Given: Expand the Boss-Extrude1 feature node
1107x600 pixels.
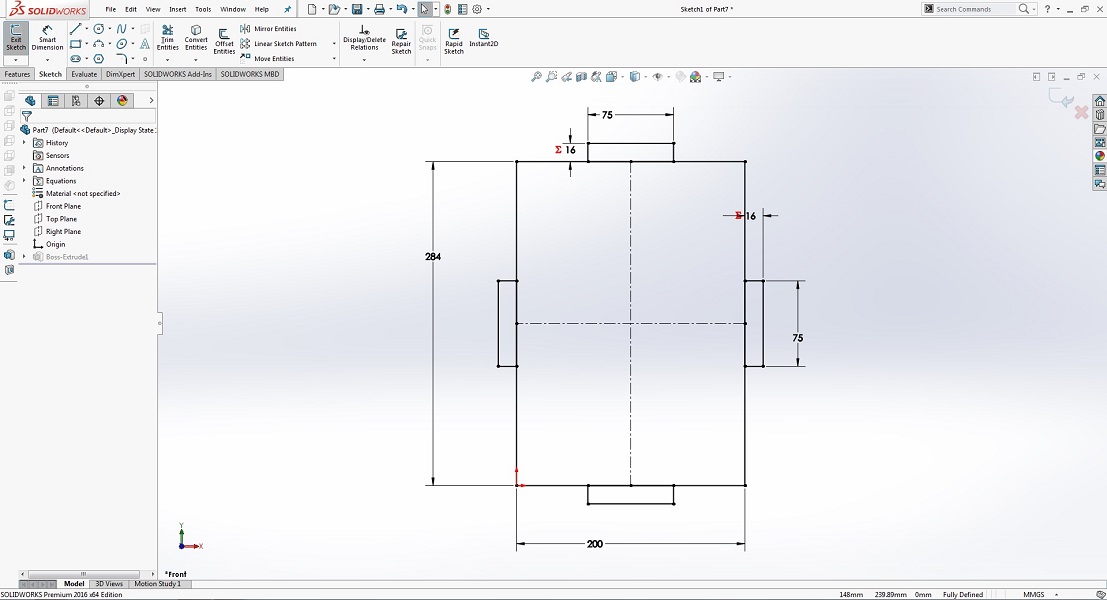Looking at the screenshot, I should [24, 257].
